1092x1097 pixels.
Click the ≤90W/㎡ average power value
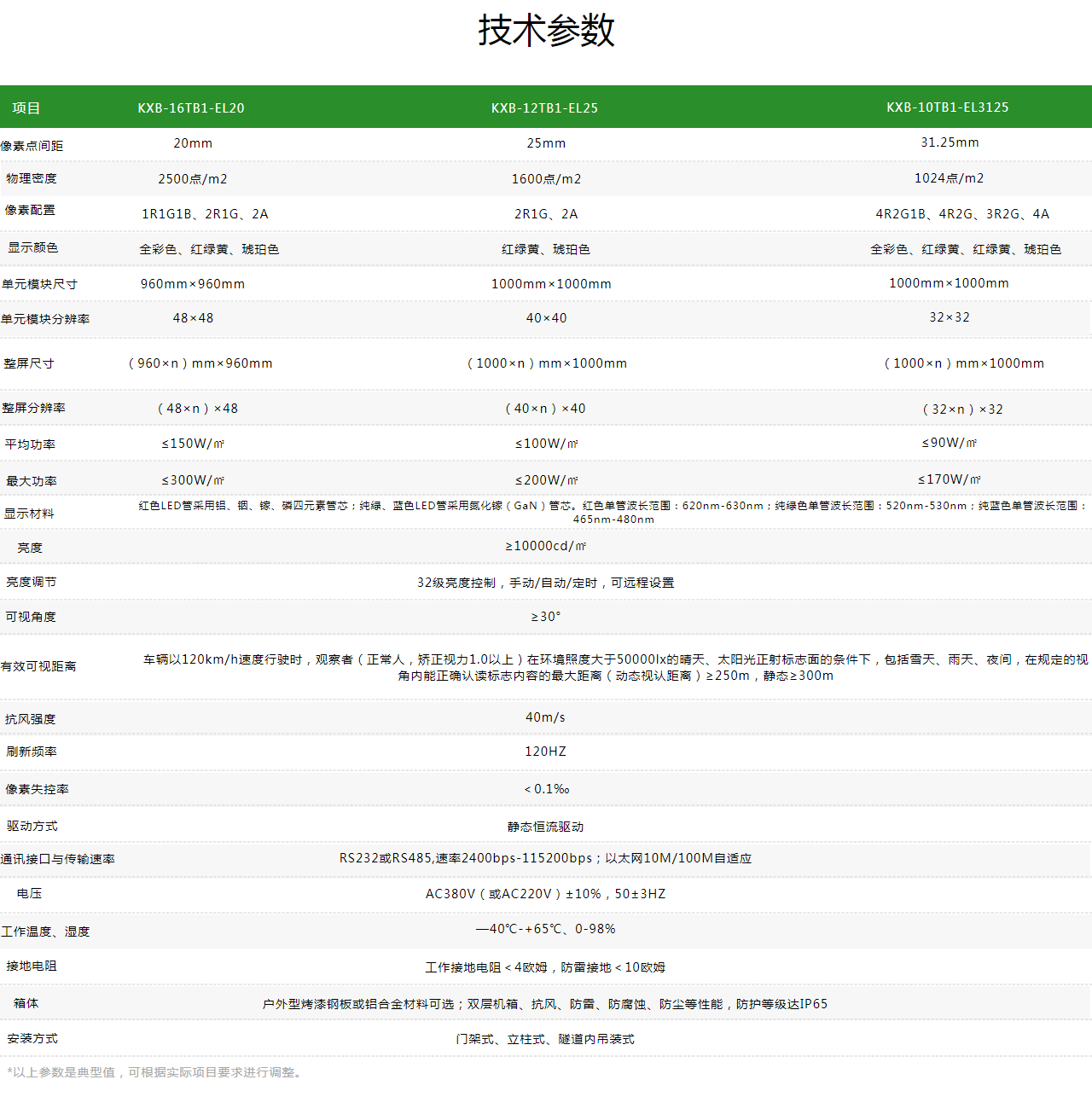[x=950, y=443]
